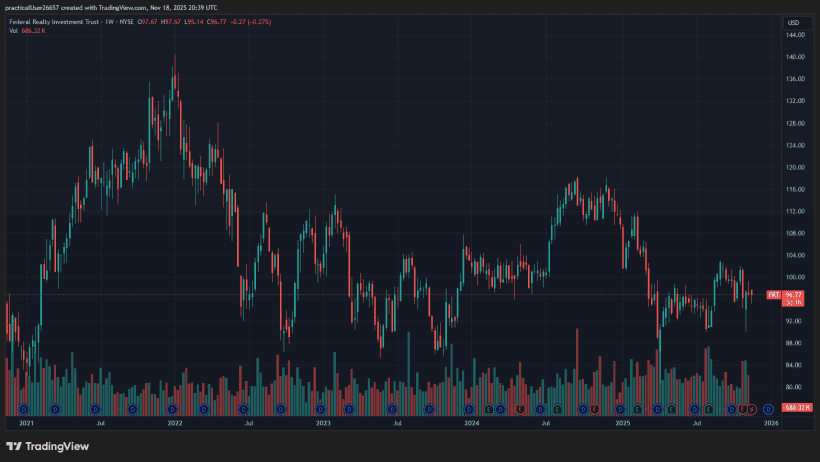This screenshot has width=820, height=462.
Task: Click the 144.00 level on price scale
Action: (796, 35)
